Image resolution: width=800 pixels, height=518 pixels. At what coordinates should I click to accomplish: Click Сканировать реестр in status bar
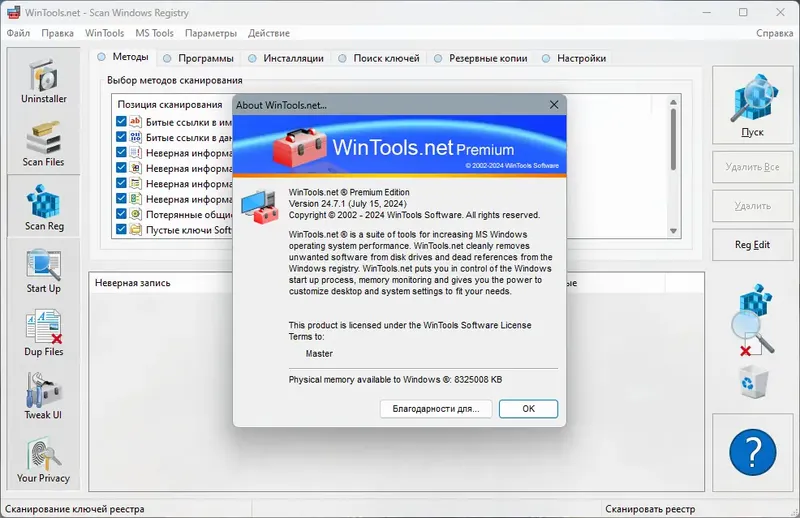pyautogui.click(x=650, y=509)
